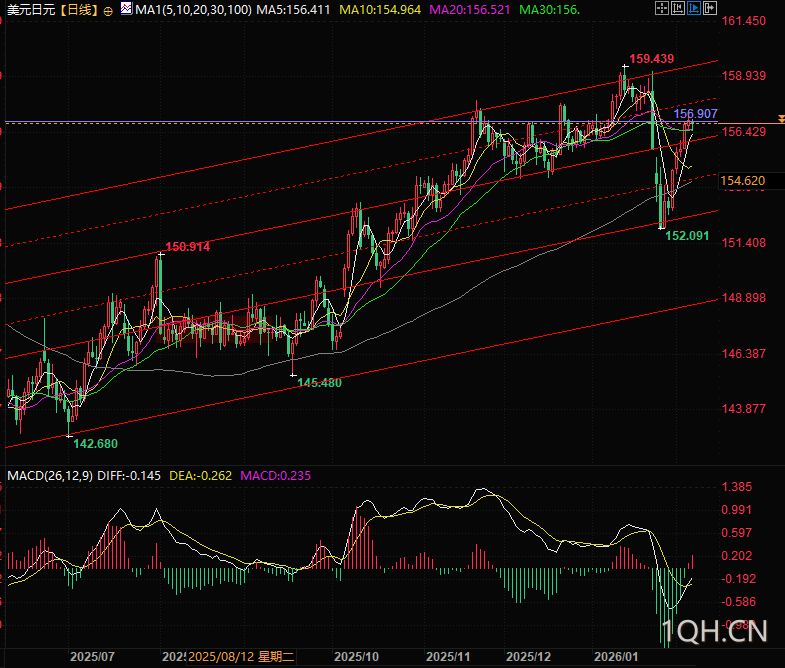Screen dimensions: 785x668
Task: Open MA1(5,10,20,30,100) indicator settings
Action: click(187, 10)
